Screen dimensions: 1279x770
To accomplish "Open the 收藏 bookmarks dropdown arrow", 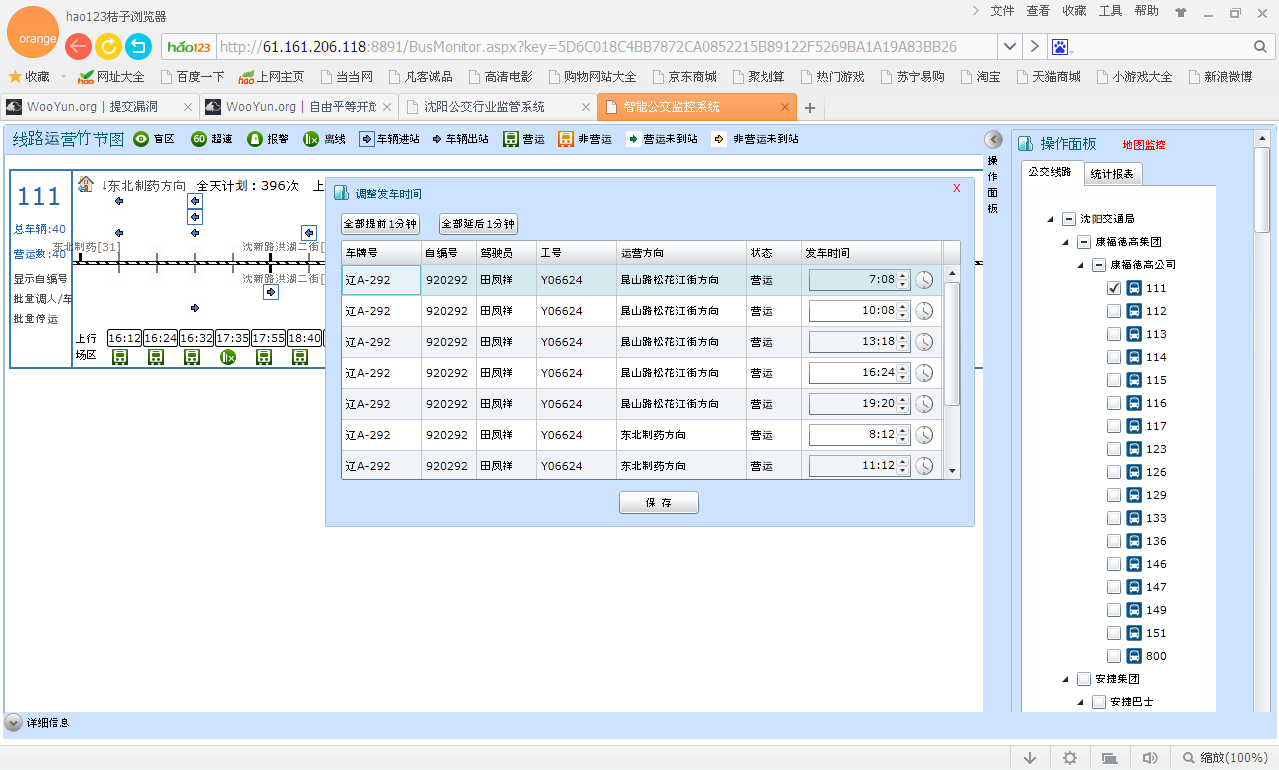I will coord(63,77).
